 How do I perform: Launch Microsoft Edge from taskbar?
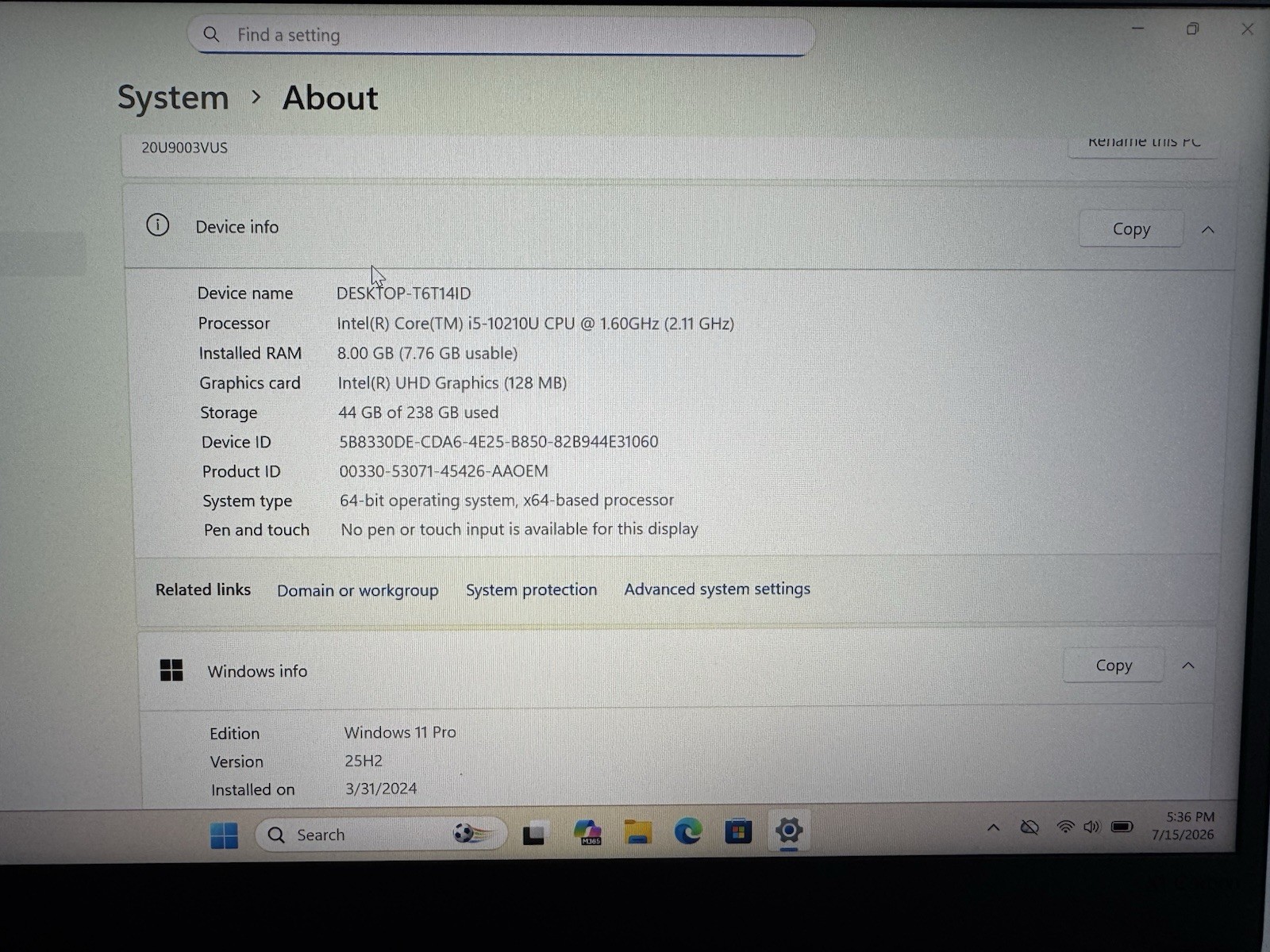(x=688, y=831)
